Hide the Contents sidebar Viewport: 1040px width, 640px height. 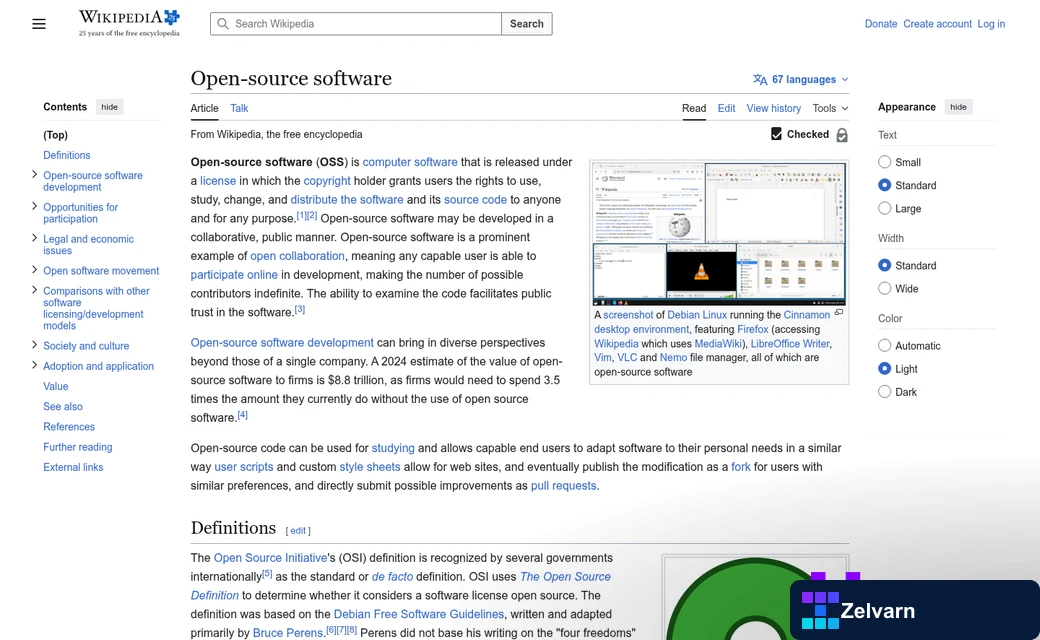click(109, 107)
